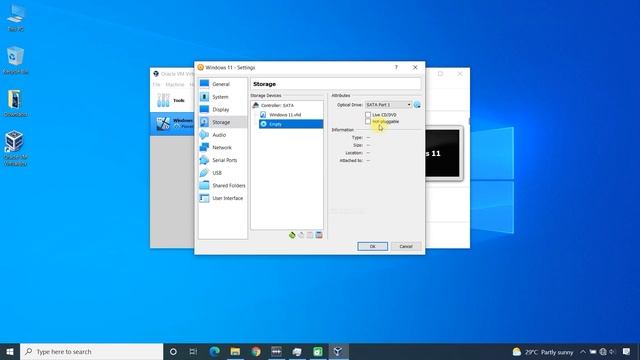The image size is (640, 360).
Task: Maximize the VirtualBox Manager window
Action: (440, 74)
